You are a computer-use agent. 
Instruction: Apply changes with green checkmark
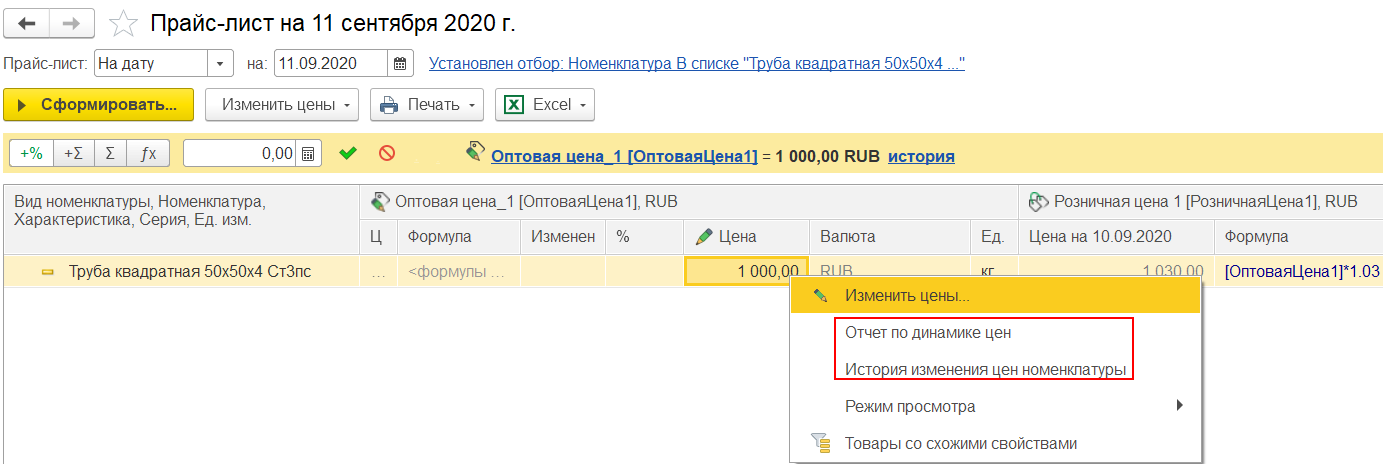click(347, 153)
